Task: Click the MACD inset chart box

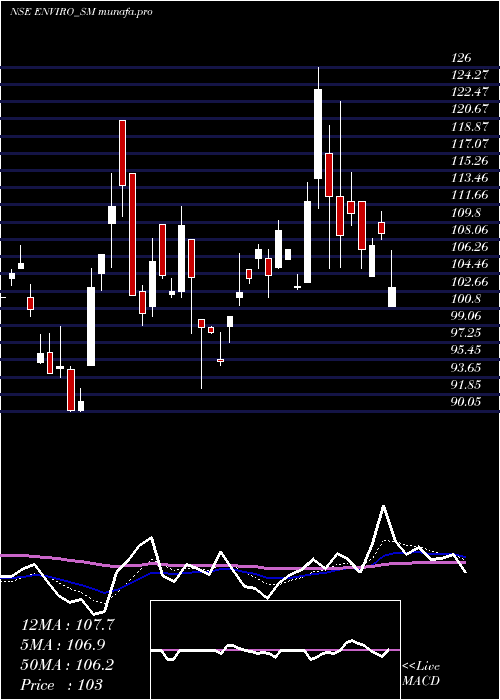Action: coord(275,650)
